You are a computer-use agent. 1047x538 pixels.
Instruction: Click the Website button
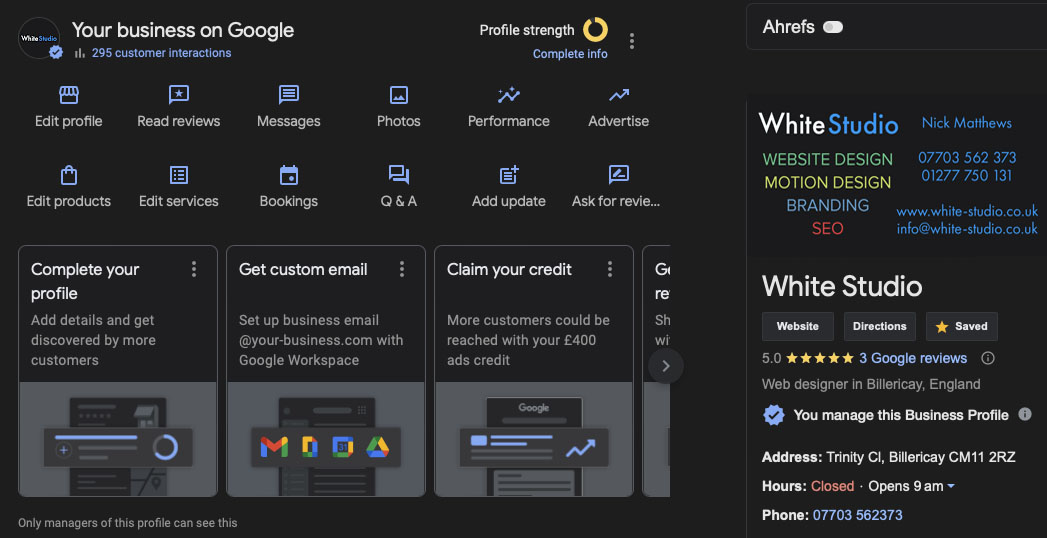tap(798, 326)
